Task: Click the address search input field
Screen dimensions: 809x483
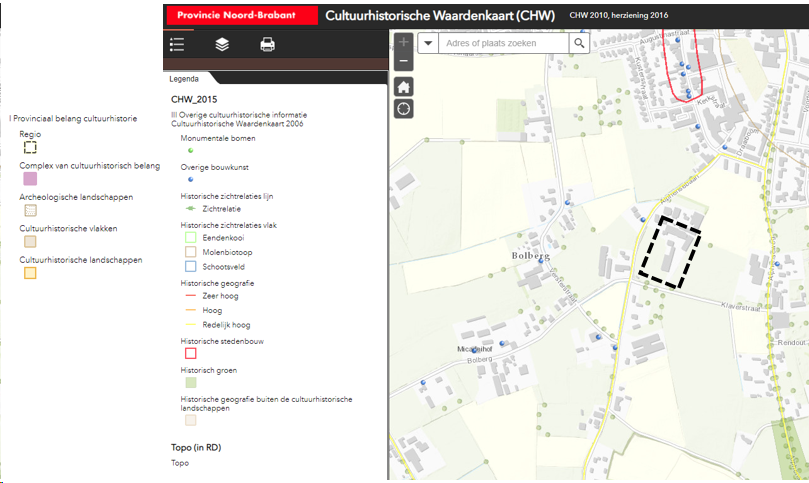Action: [503, 44]
